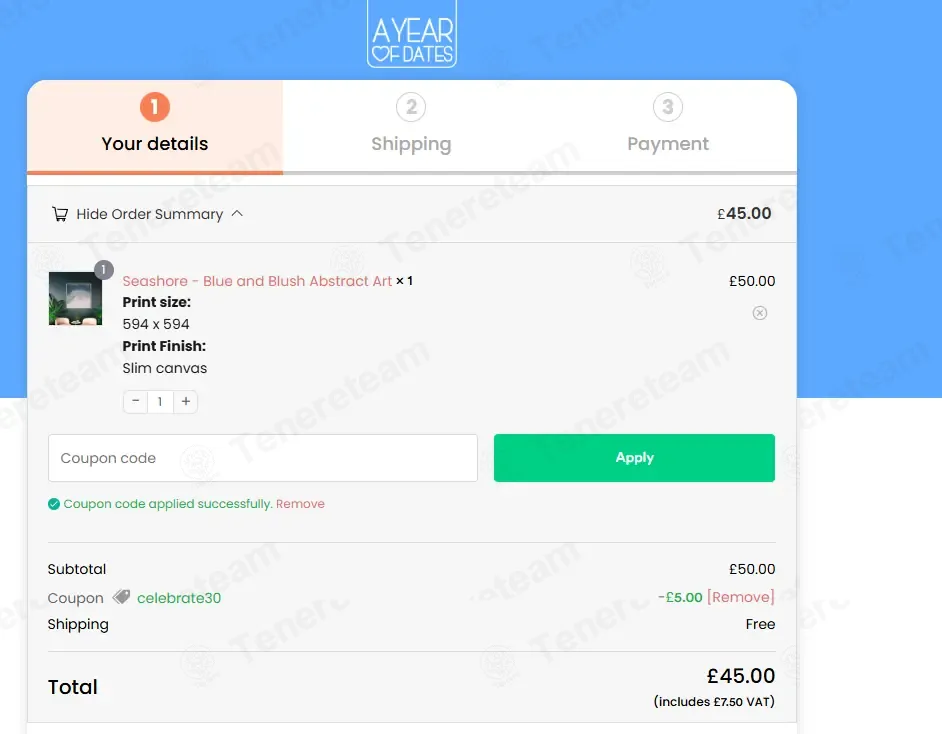Increase quantity with plus button
The height and width of the screenshot is (734, 942).
(186, 401)
